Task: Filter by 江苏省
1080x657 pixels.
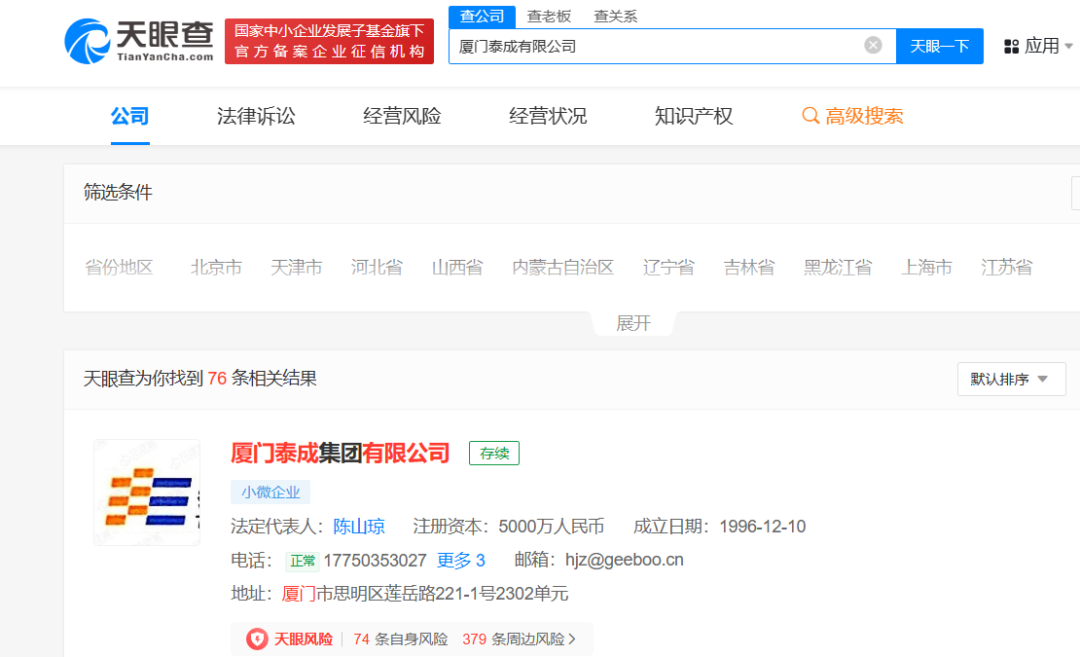Action: [1007, 267]
